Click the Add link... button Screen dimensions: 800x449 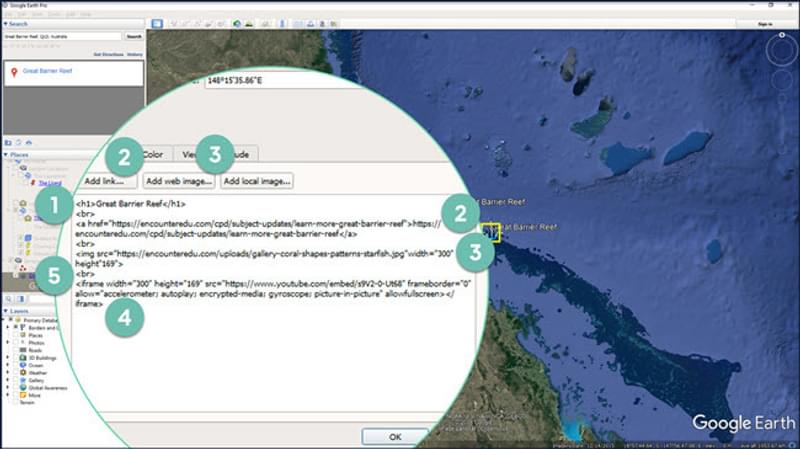[110, 181]
